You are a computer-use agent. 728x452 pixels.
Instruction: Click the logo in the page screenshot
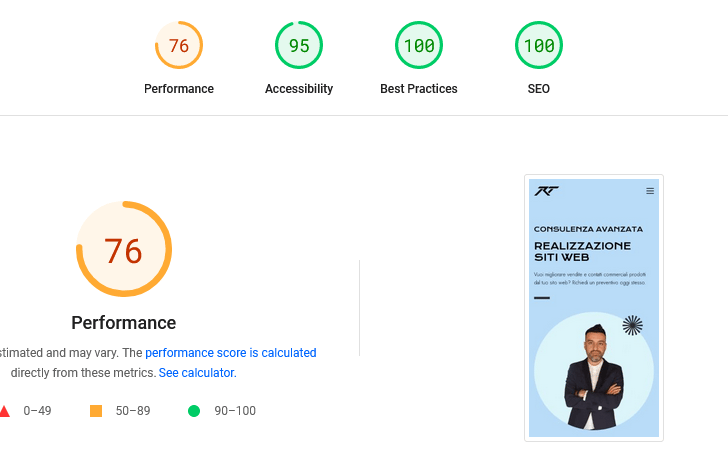click(x=546, y=191)
